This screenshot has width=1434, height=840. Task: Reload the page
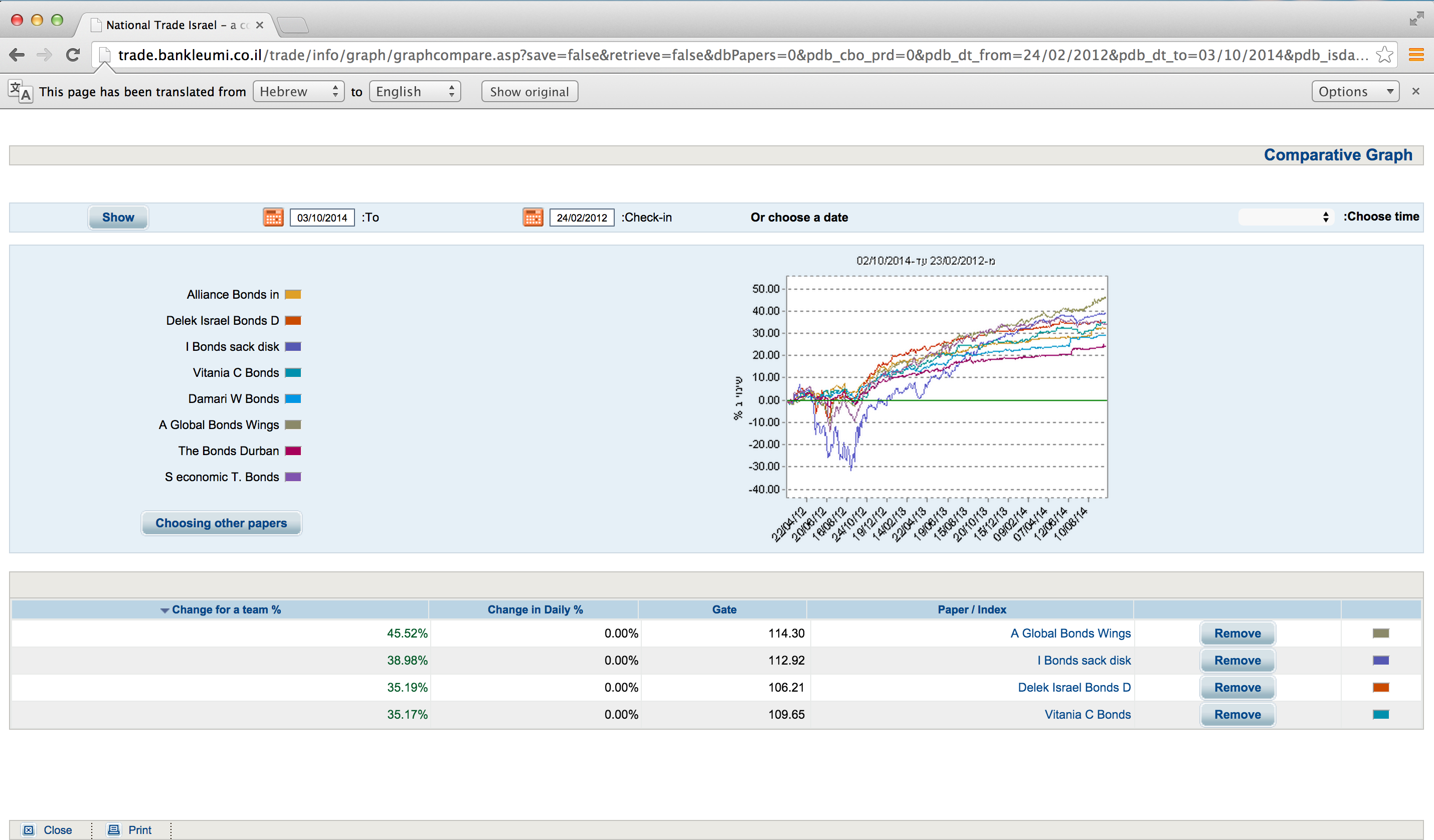coord(73,55)
